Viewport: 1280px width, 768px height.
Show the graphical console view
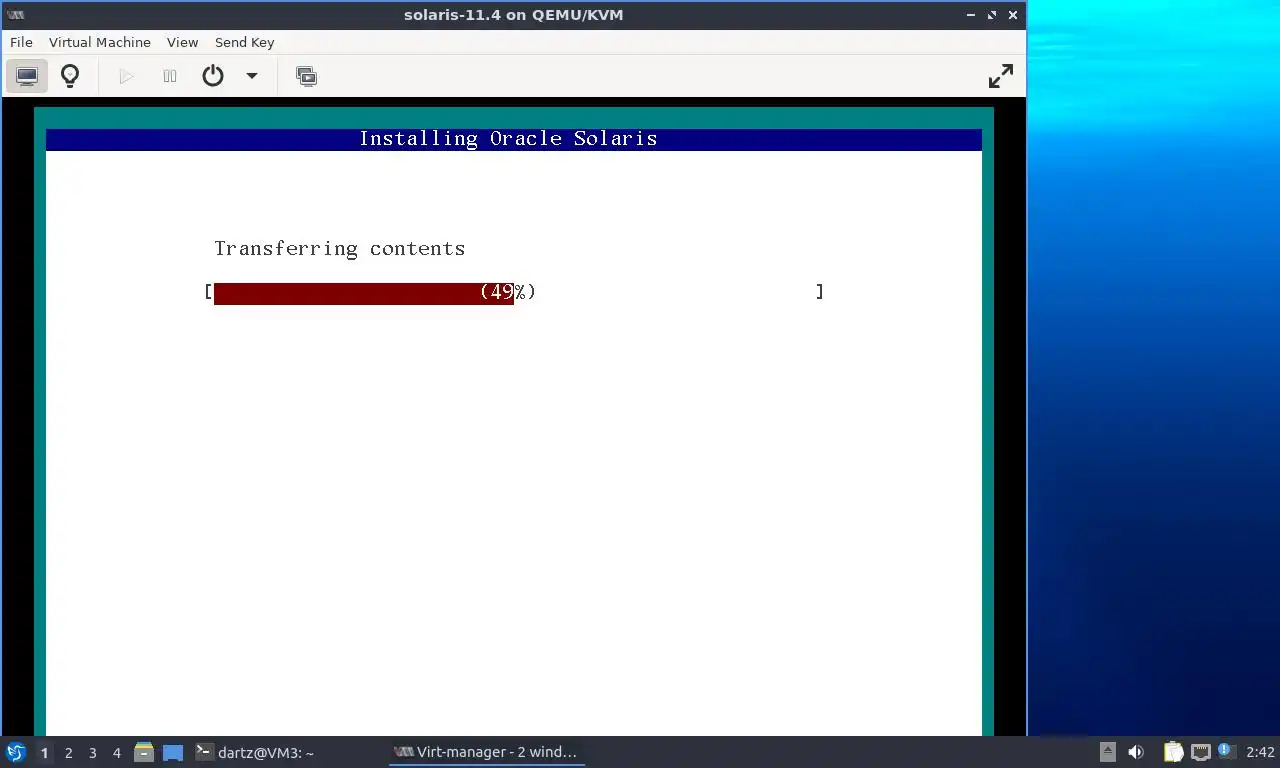tap(27, 76)
